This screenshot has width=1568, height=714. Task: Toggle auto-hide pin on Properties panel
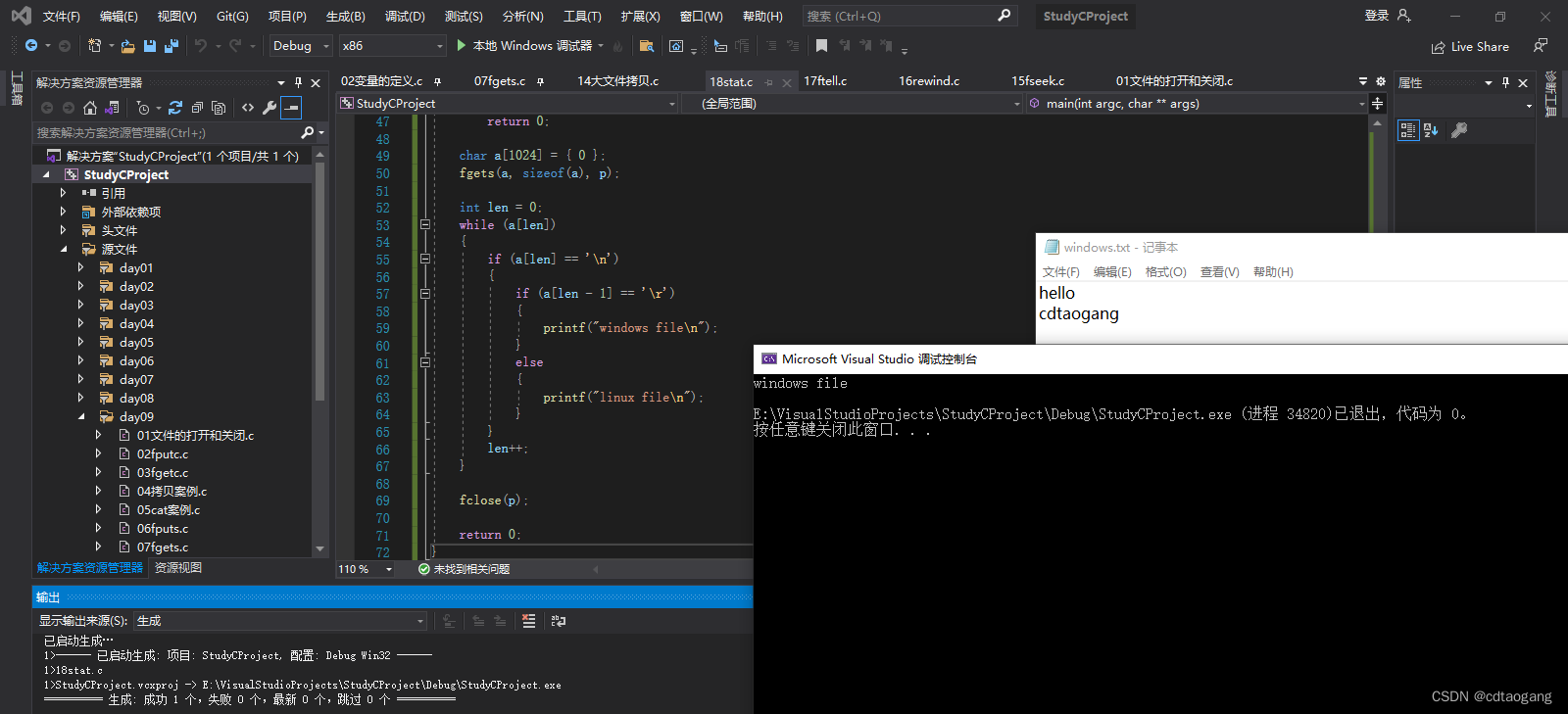coord(1505,82)
